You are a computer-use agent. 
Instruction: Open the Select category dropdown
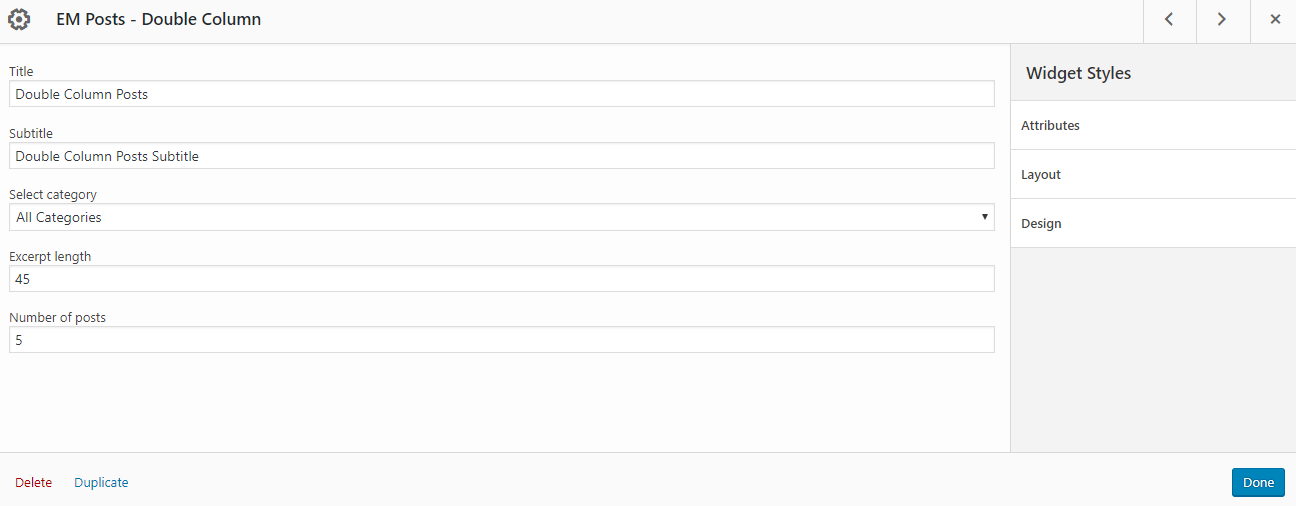(x=502, y=217)
